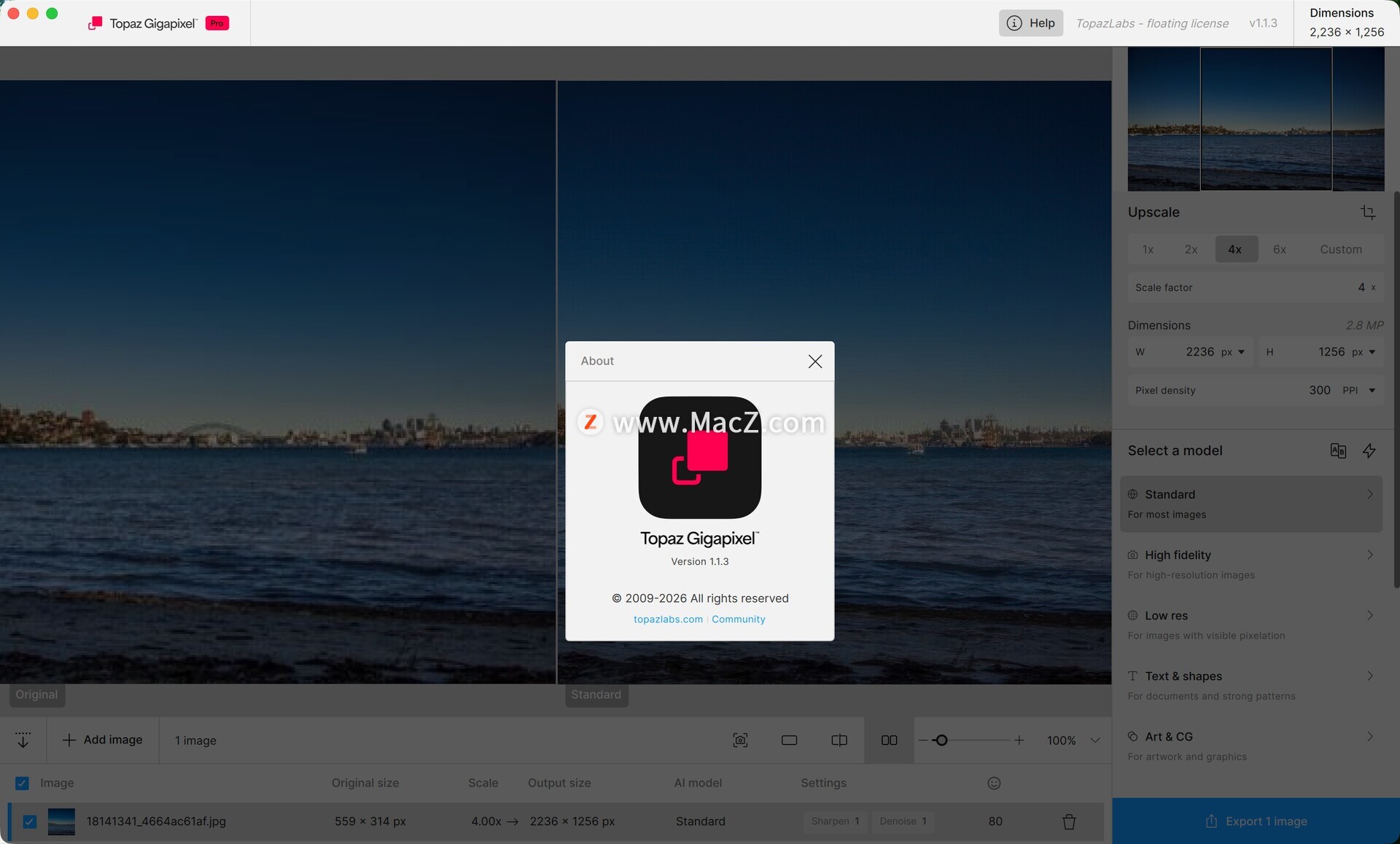Toggle the face recovery smiley icon
Screen dimensions: 1400x844
(x=994, y=783)
